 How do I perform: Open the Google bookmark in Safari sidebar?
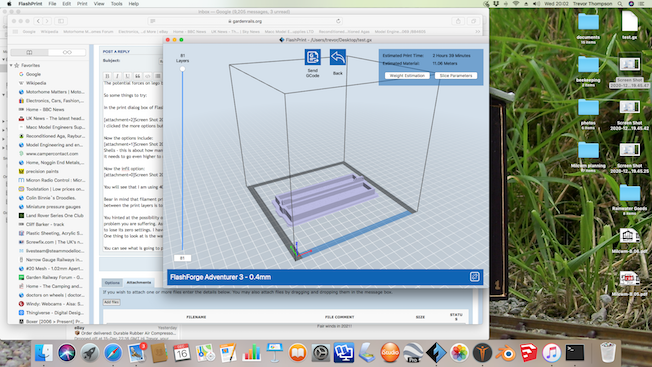[x=33, y=74]
